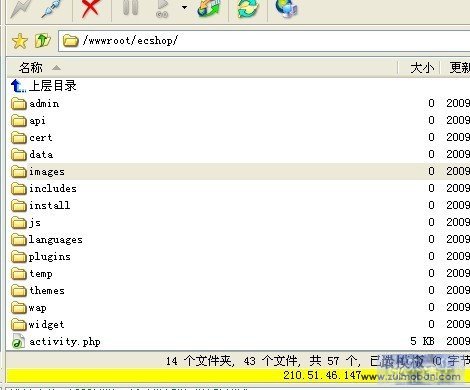Click the images folder icon
The width and height of the screenshot is (470, 390).
point(19,172)
